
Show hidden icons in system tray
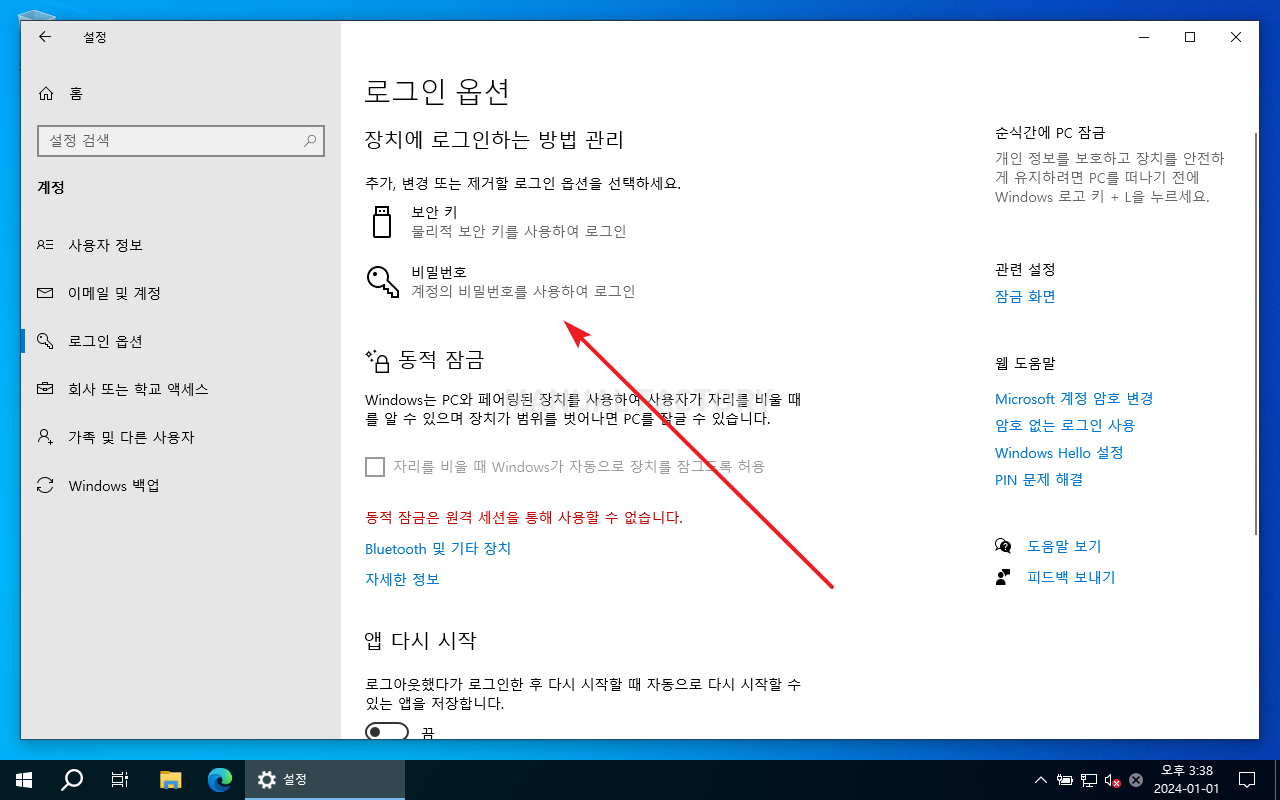coord(1040,779)
